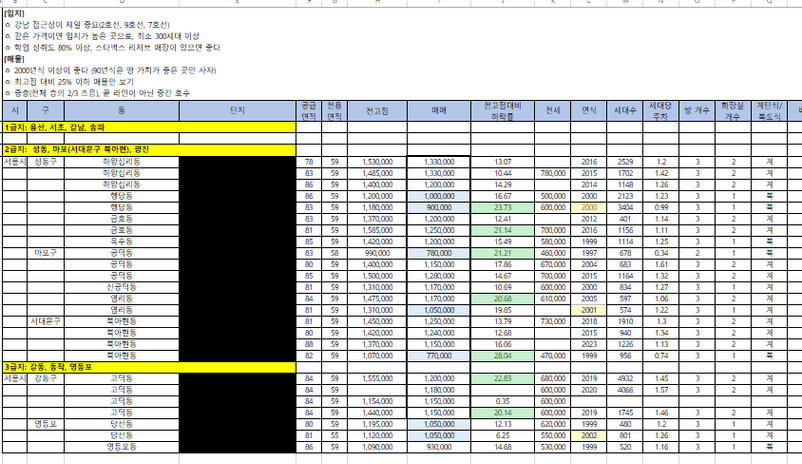Image resolution: width=802 pixels, height=464 pixels.
Task: Click the green 하락률 cell 22.83
Action: (502, 379)
